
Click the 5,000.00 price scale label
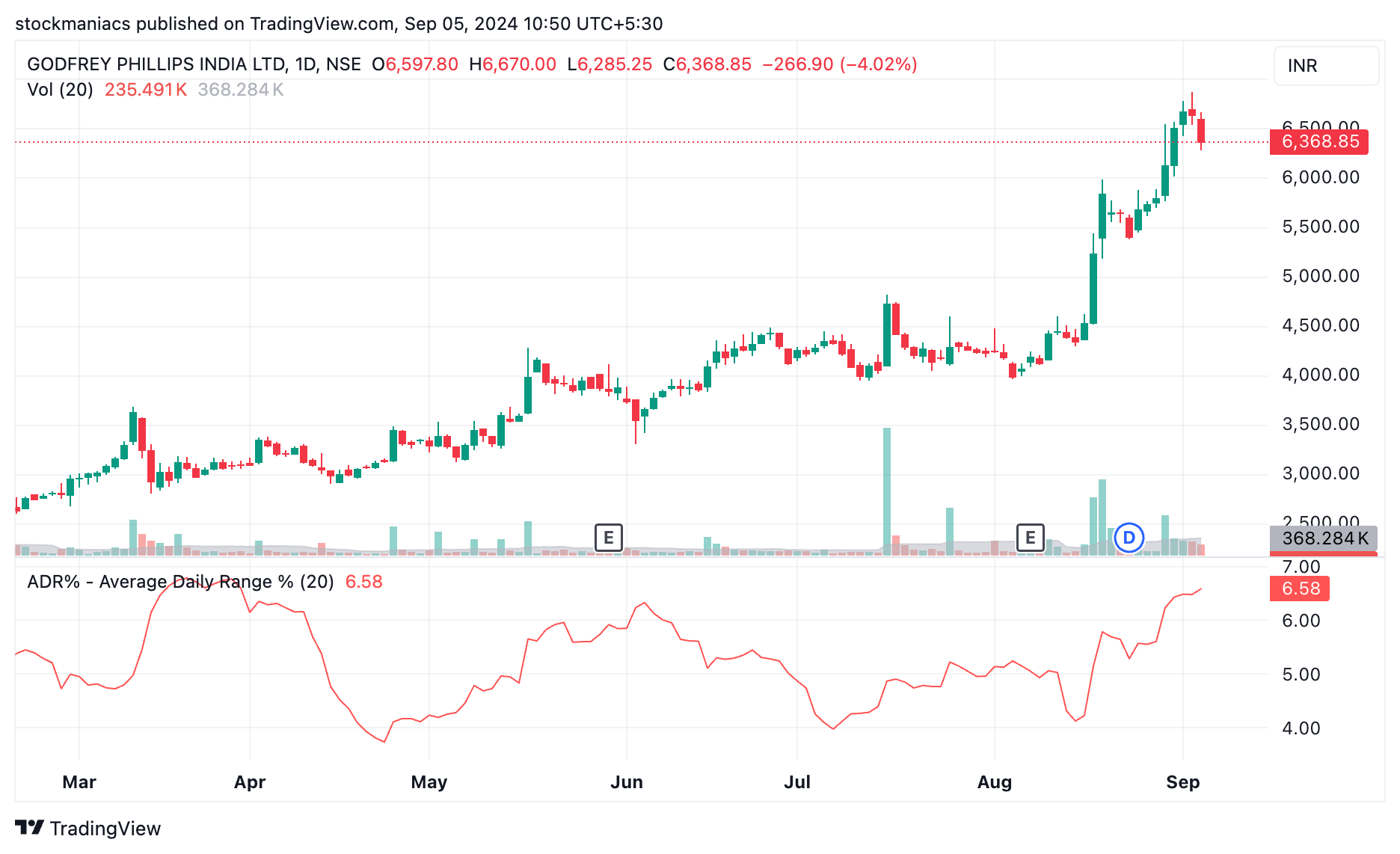tap(1320, 276)
